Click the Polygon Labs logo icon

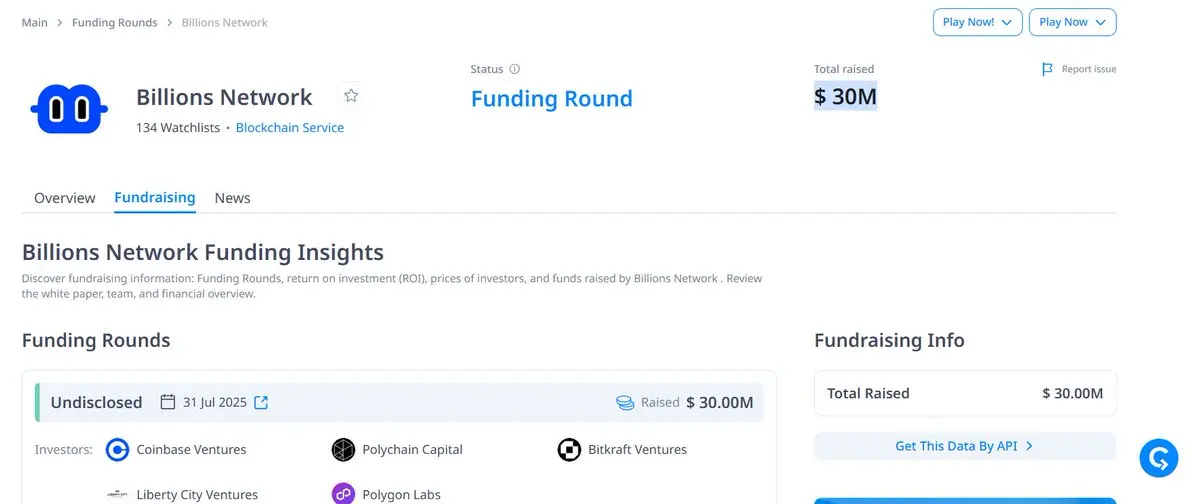click(x=343, y=494)
